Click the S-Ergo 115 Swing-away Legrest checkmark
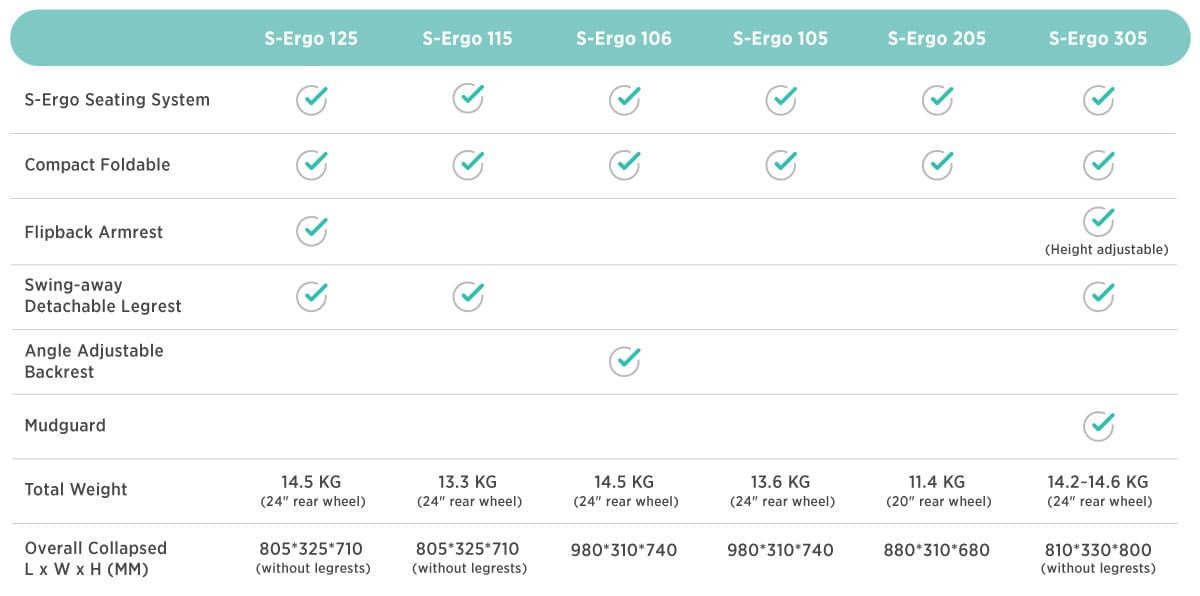The height and width of the screenshot is (596, 1200). [469, 296]
